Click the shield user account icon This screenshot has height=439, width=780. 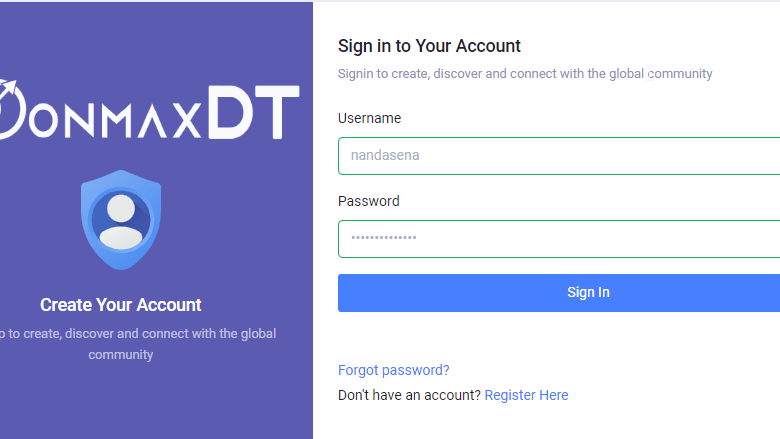(x=121, y=220)
